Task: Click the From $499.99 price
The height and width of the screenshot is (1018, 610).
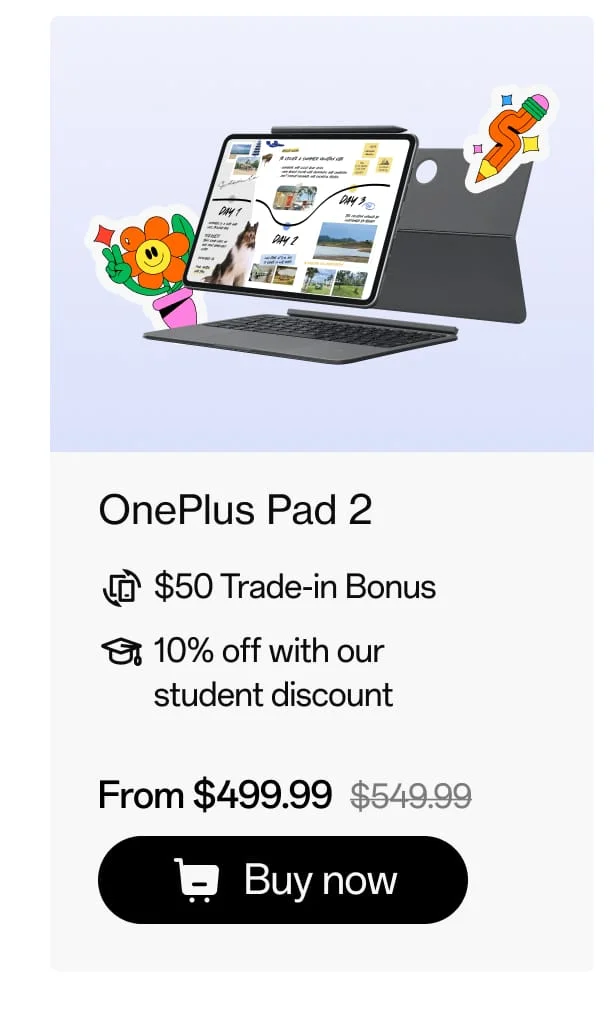Action: coord(215,795)
